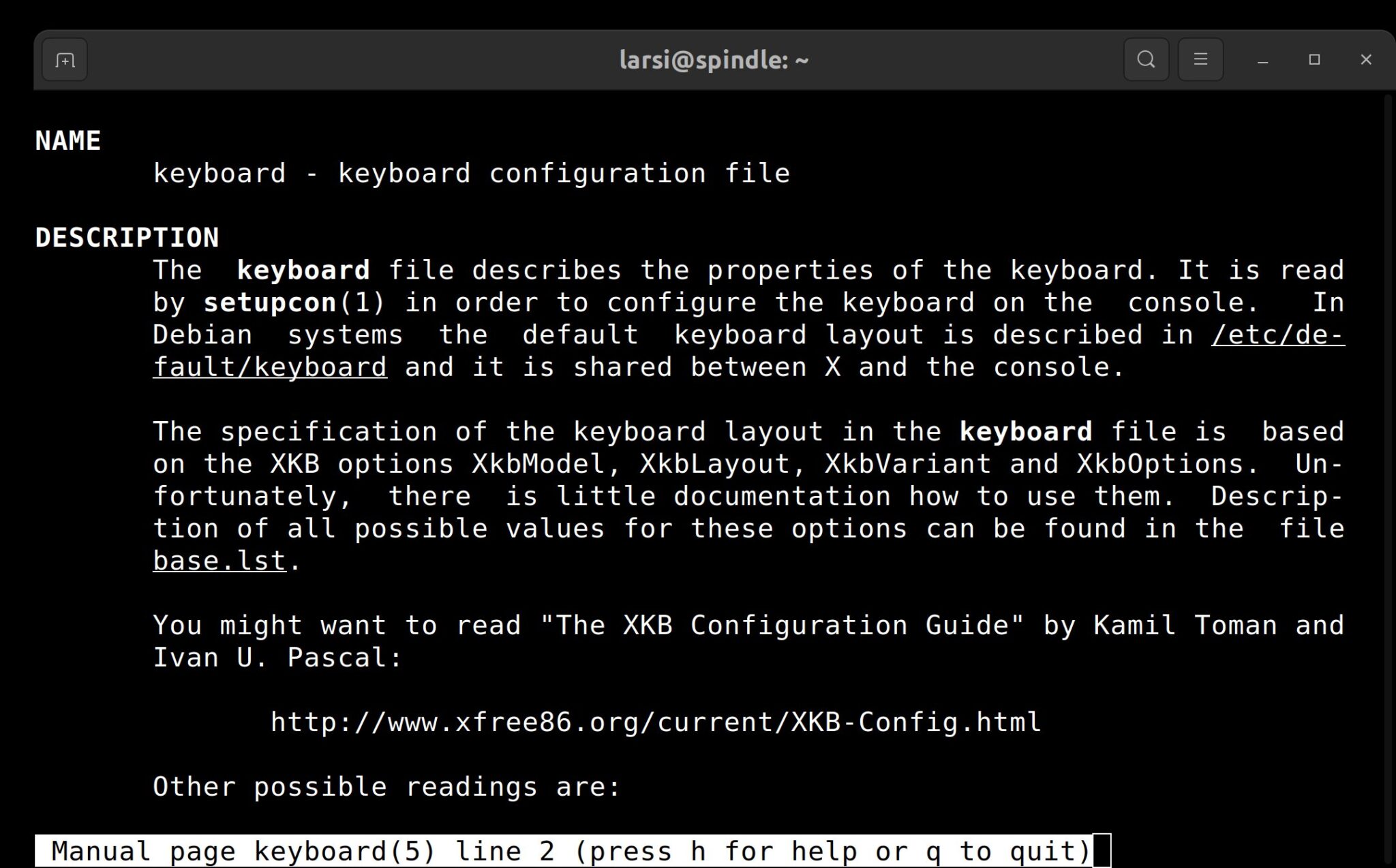The height and width of the screenshot is (868, 1396).
Task: Open a new terminal tab
Action: tap(63, 59)
